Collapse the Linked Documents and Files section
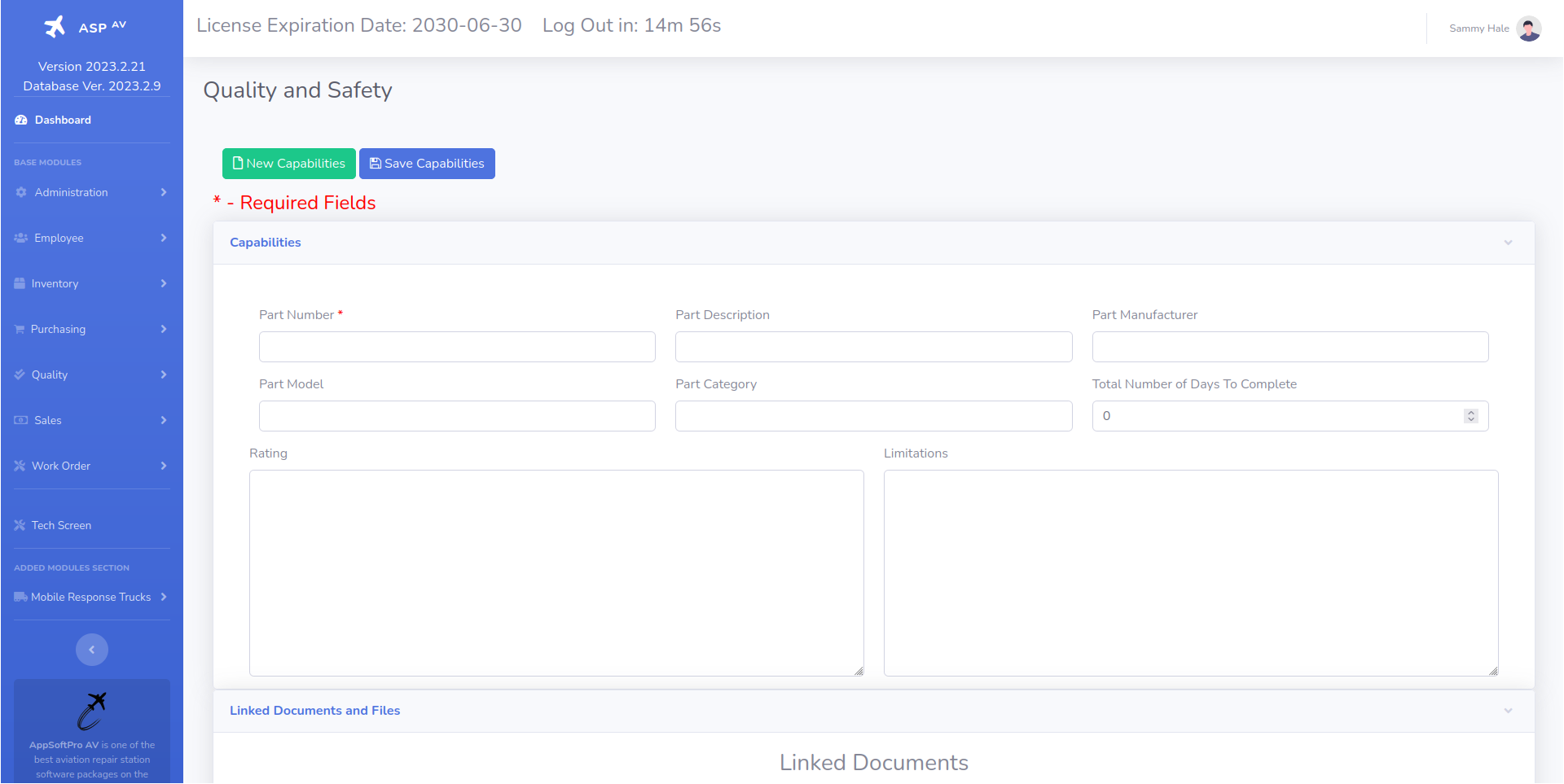The width and height of the screenshot is (1564, 784). click(1508, 711)
